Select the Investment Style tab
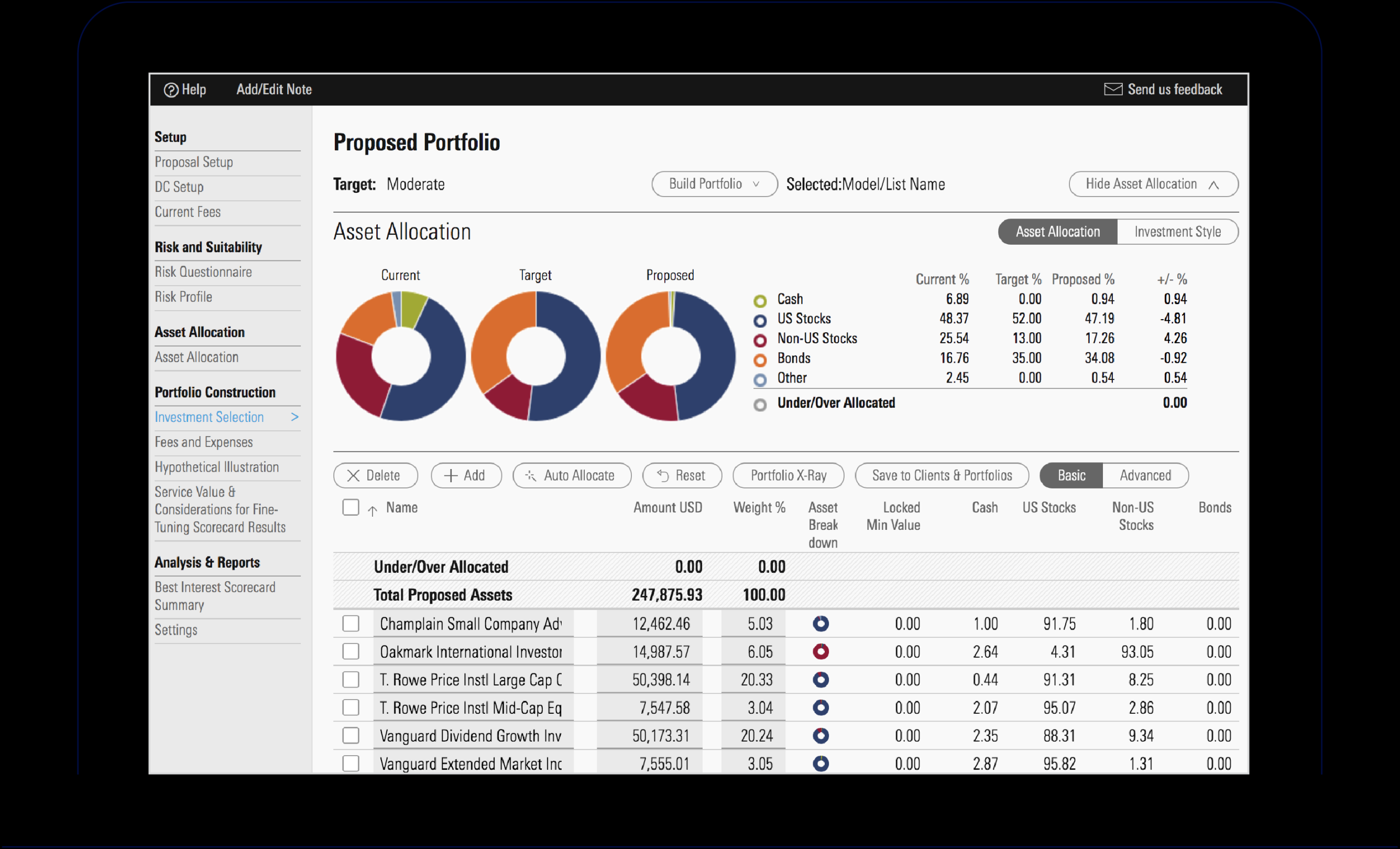 [1177, 232]
